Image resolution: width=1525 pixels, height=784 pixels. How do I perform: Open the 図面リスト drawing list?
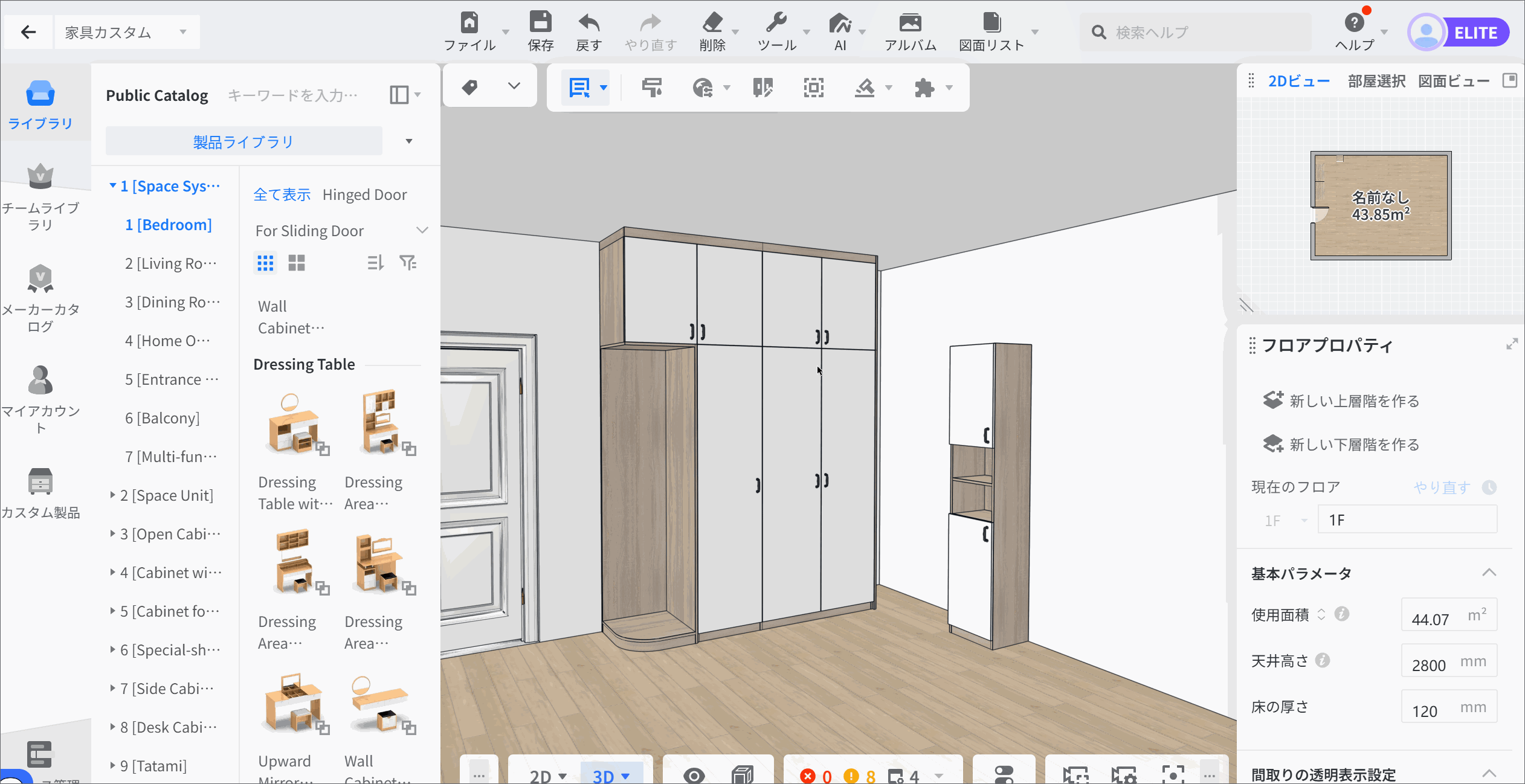click(x=991, y=31)
